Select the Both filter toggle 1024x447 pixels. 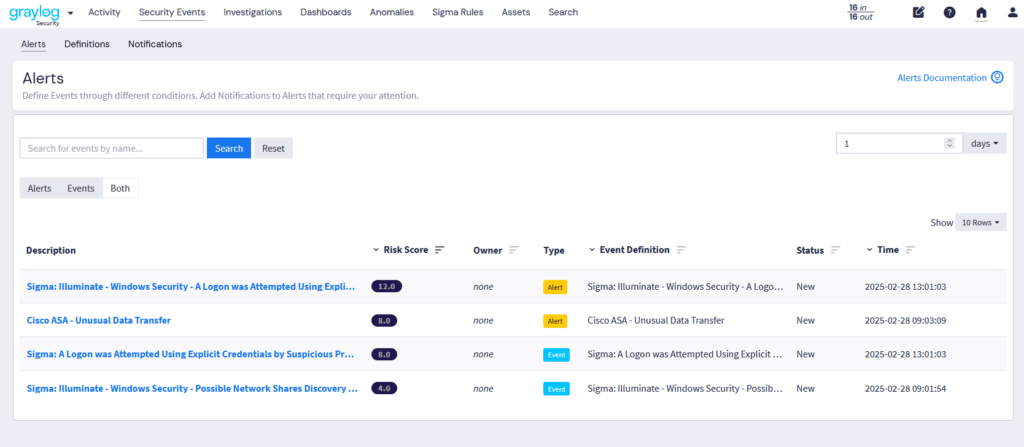point(120,188)
